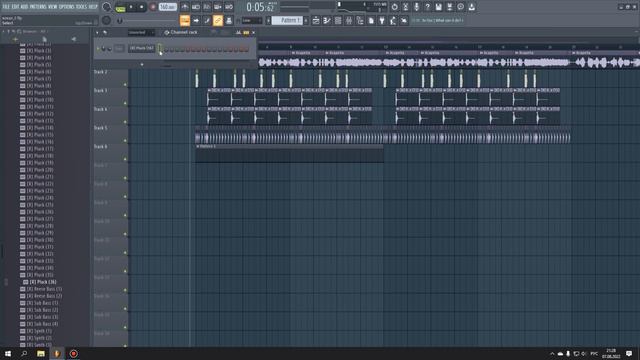
Task: Adjust the master volume knob
Action: click(x=107, y=7)
